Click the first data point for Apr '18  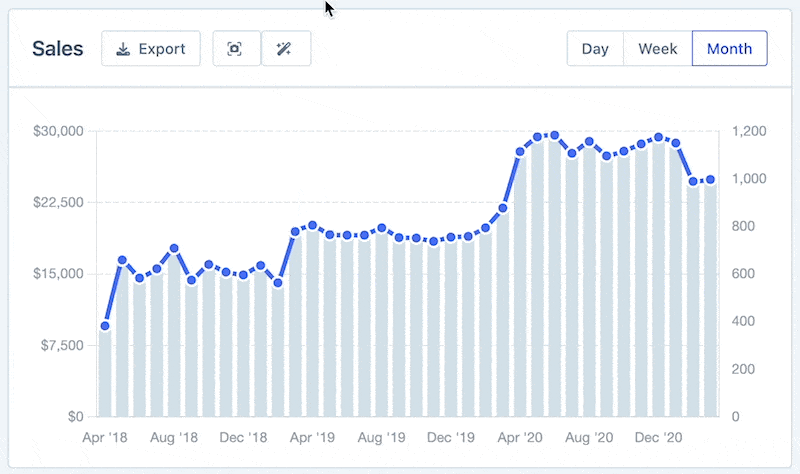pyautogui.click(x=105, y=326)
